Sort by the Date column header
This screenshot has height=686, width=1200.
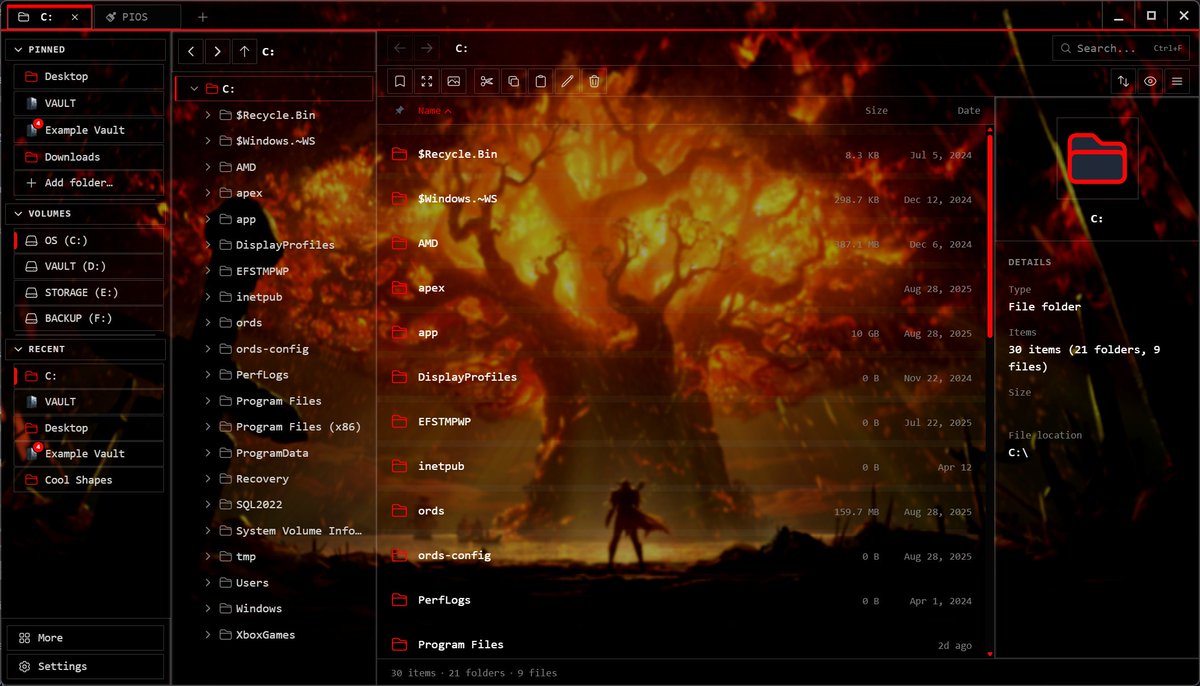[968, 111]
